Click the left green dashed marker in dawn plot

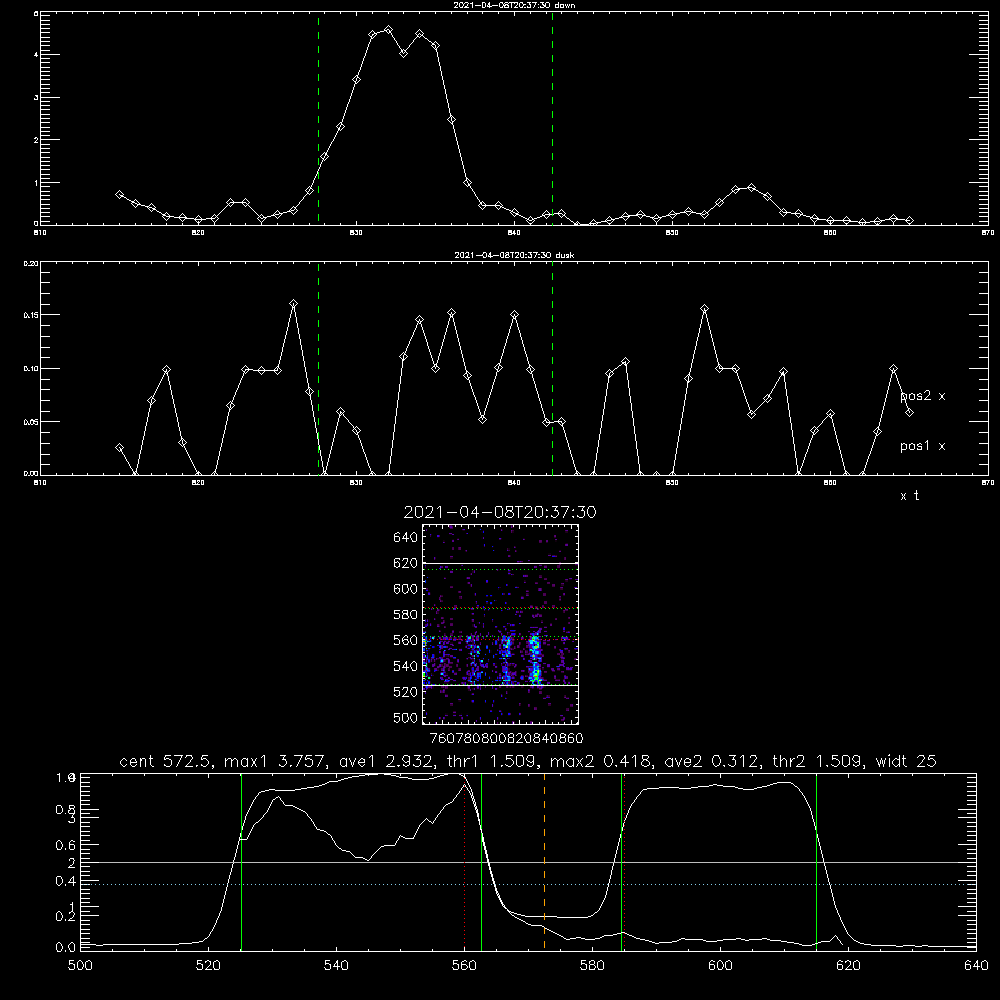(318, 118)
